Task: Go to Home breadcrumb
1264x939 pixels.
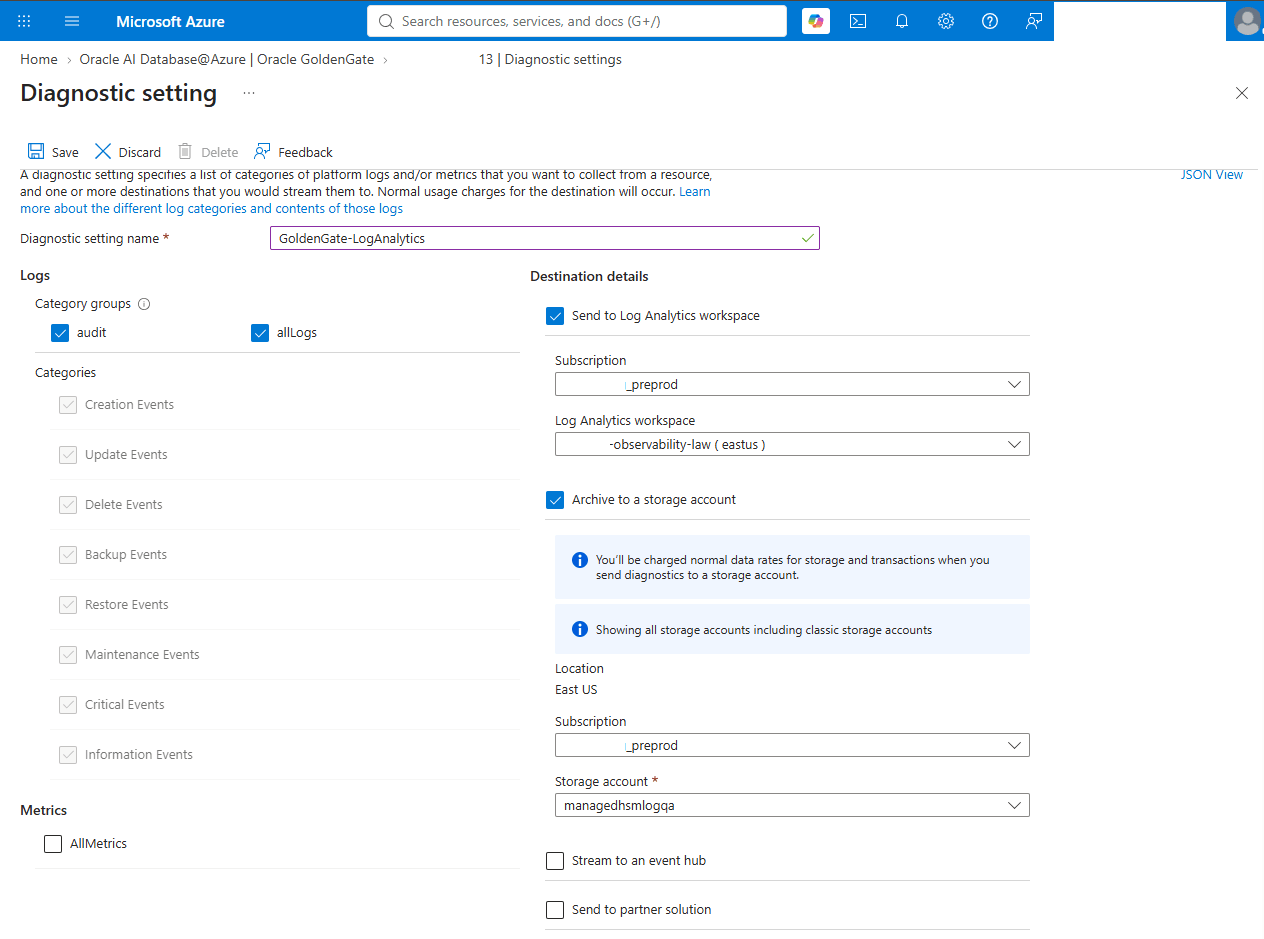Action: point(39,60)
